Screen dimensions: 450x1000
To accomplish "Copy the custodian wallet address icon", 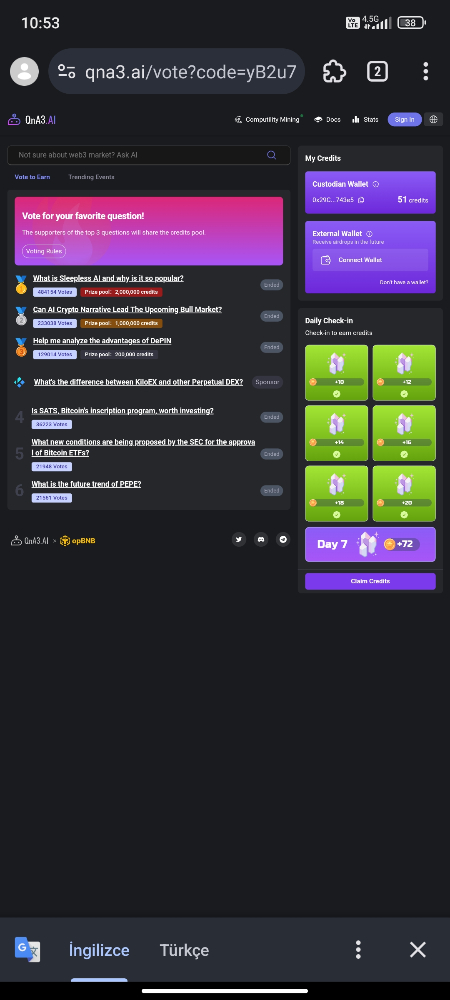I will 361,200.
